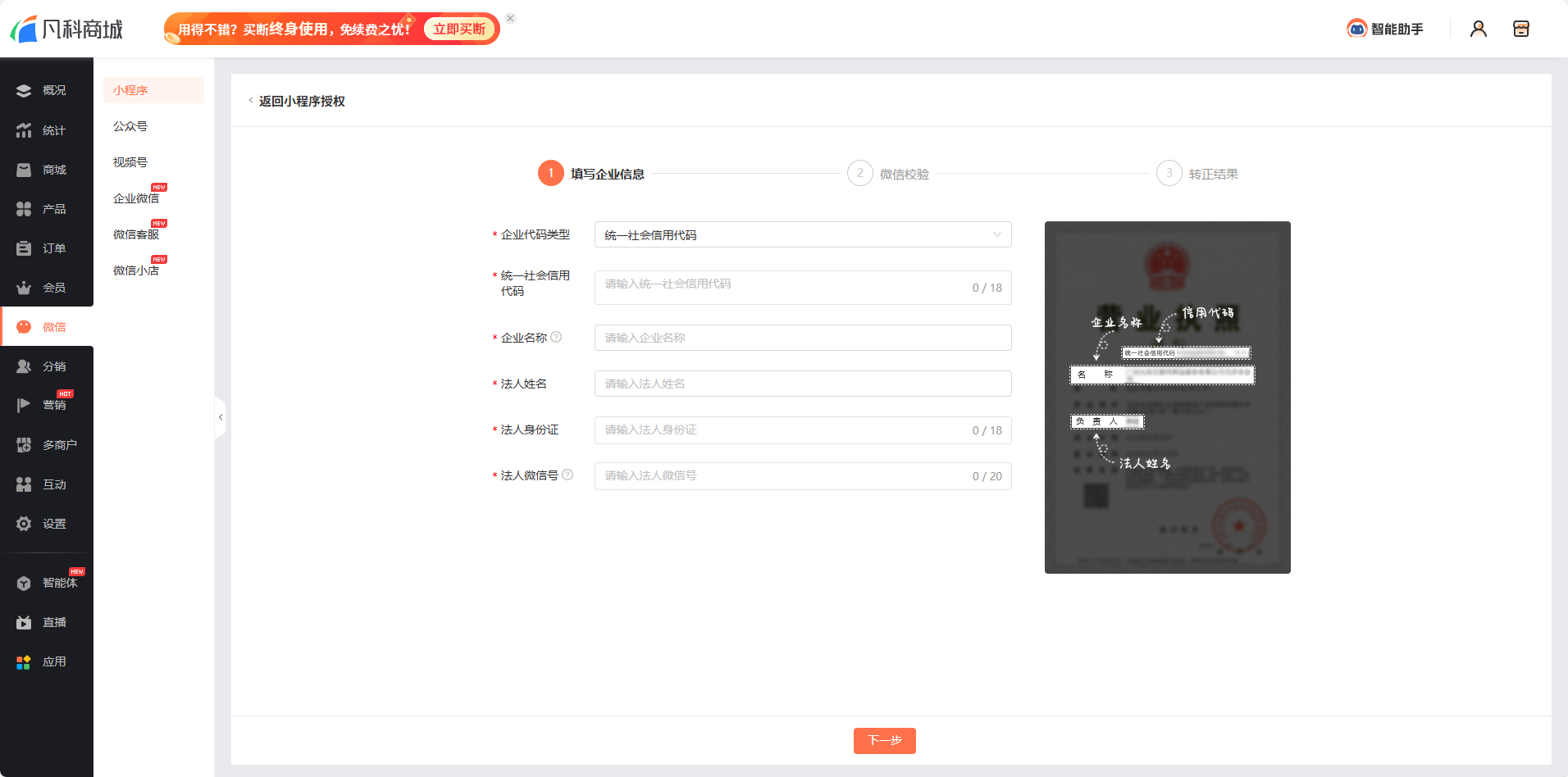This screenshot has height=777, width=1568.
Task: Open the 企业代码类型 dropdown
Action: pos(802,234)
